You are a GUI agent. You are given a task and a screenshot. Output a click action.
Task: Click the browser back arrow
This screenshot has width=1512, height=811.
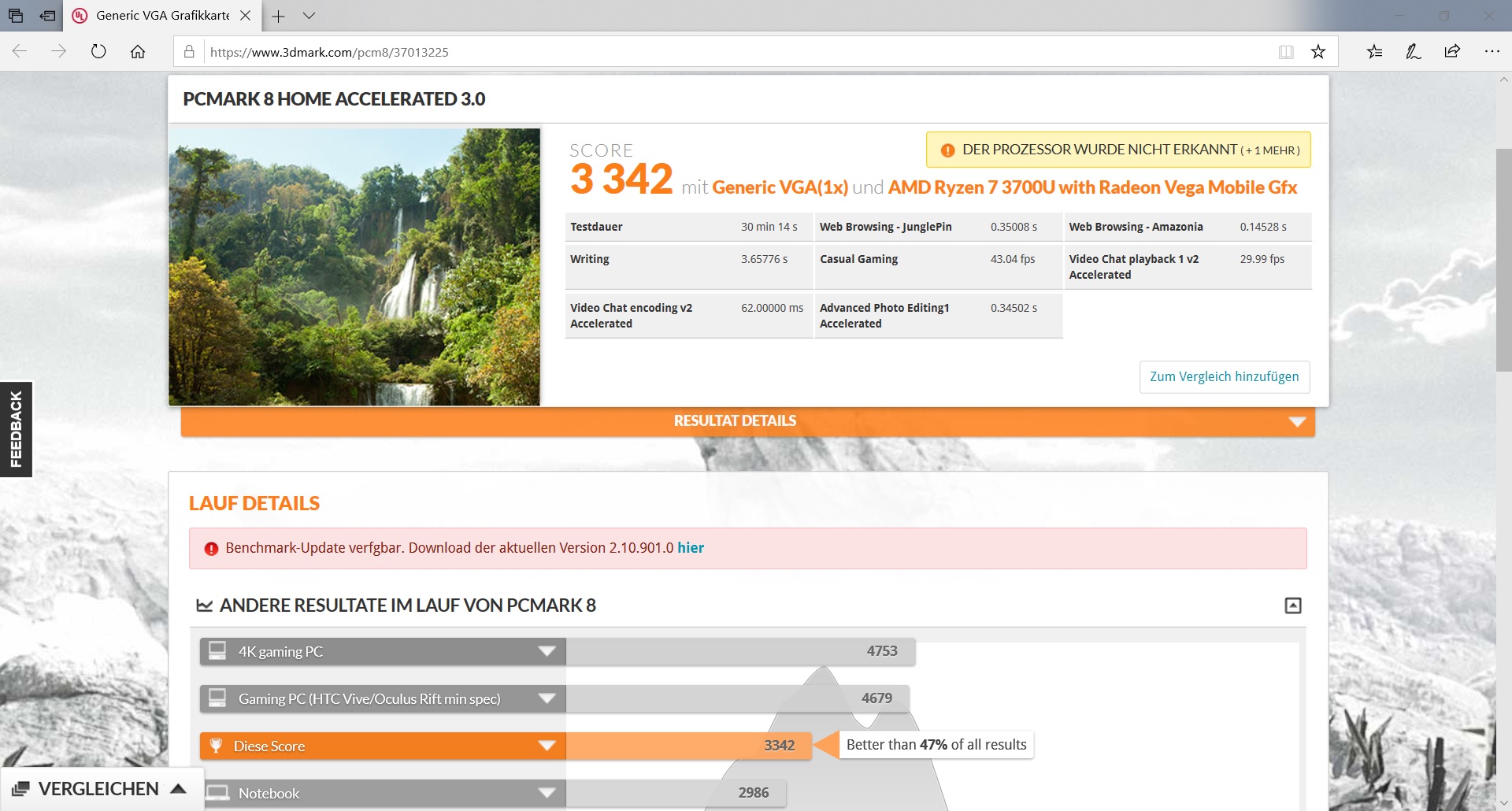(20, 52)
